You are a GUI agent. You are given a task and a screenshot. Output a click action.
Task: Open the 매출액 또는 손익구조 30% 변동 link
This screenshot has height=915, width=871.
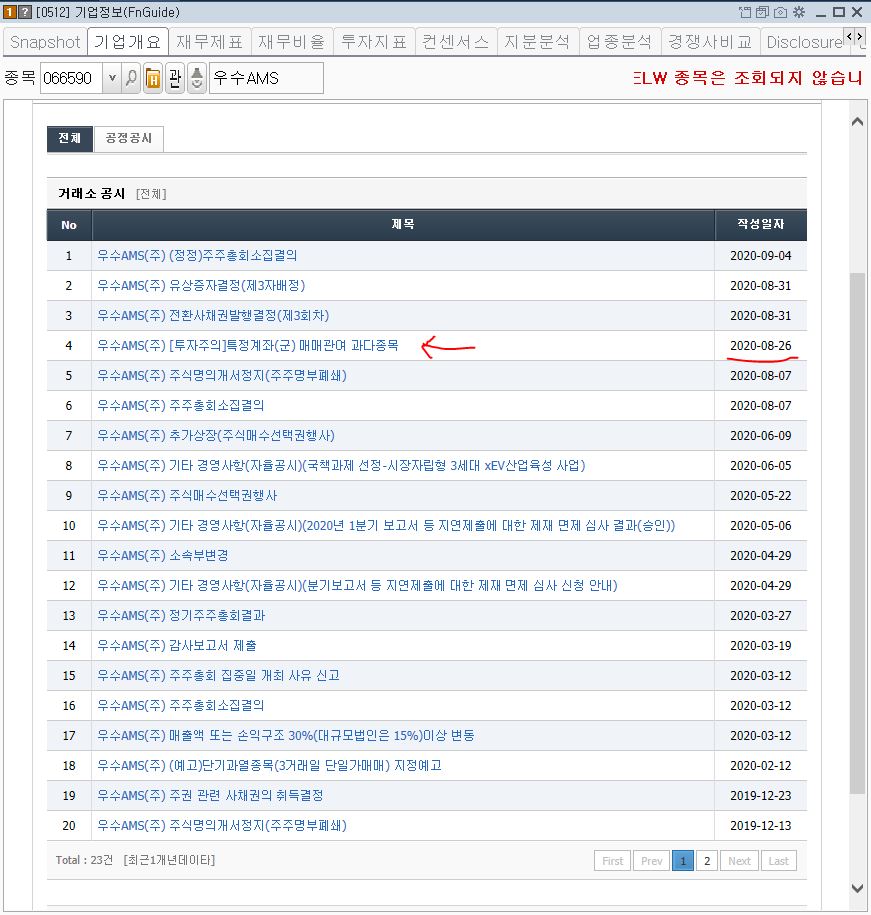[x=286, y=736]
